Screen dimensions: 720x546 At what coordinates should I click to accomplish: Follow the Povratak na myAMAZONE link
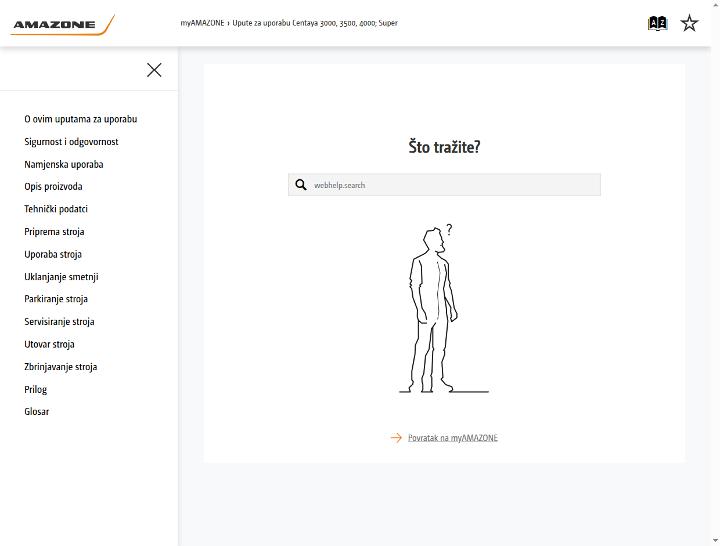453,438
